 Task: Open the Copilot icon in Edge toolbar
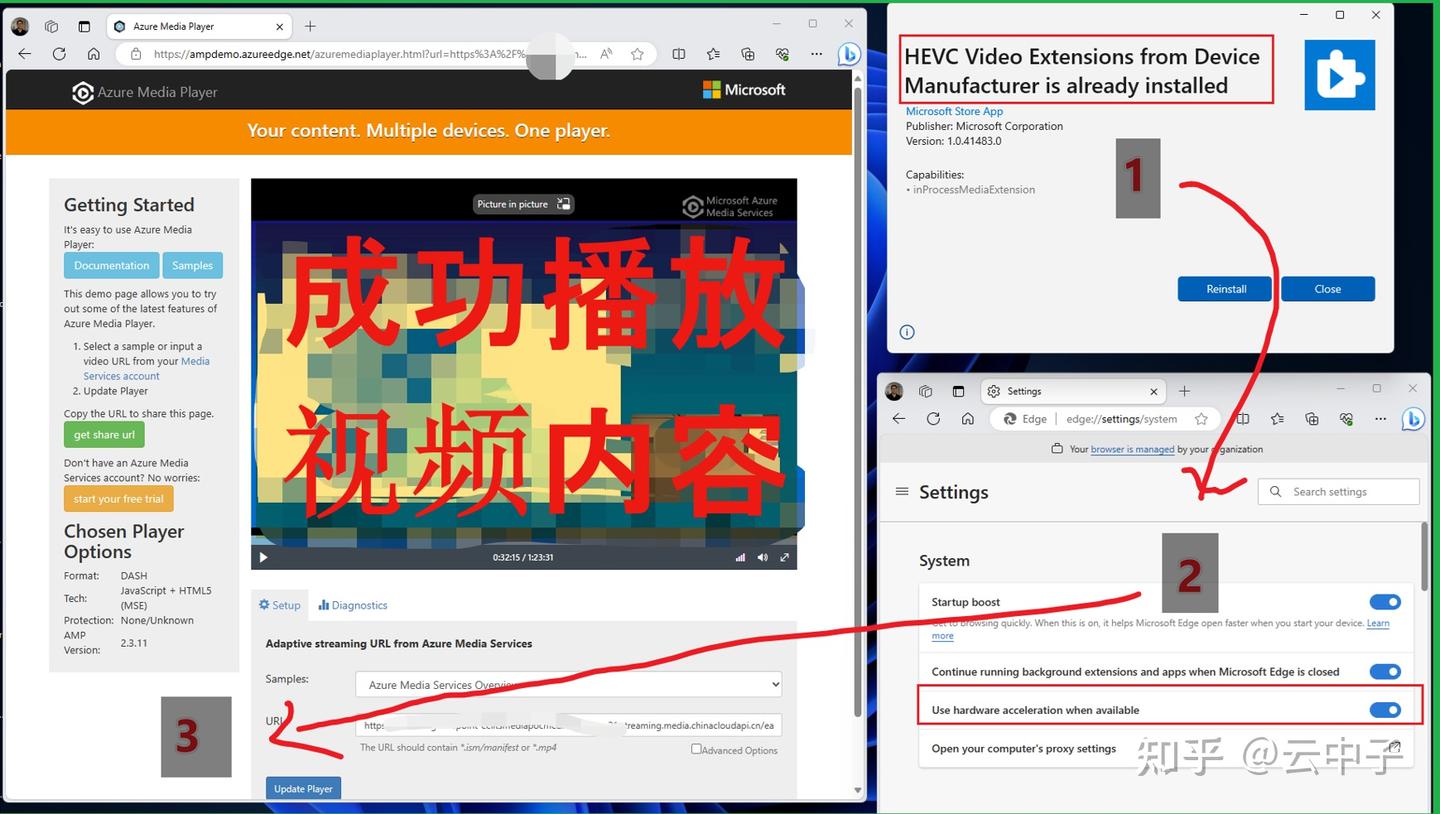pyautogui.click(x=848, y=54)
